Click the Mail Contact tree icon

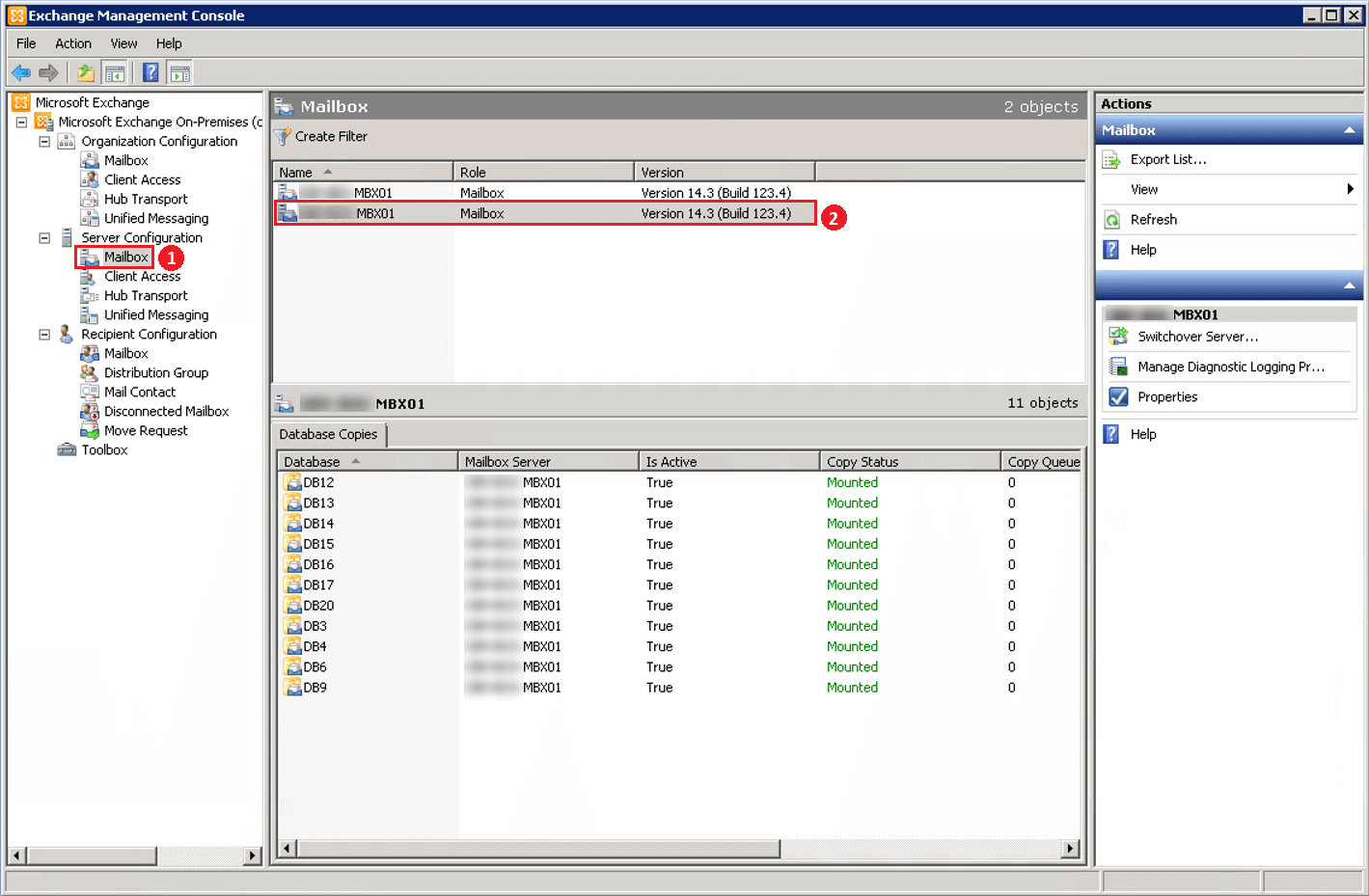point(90,392)
